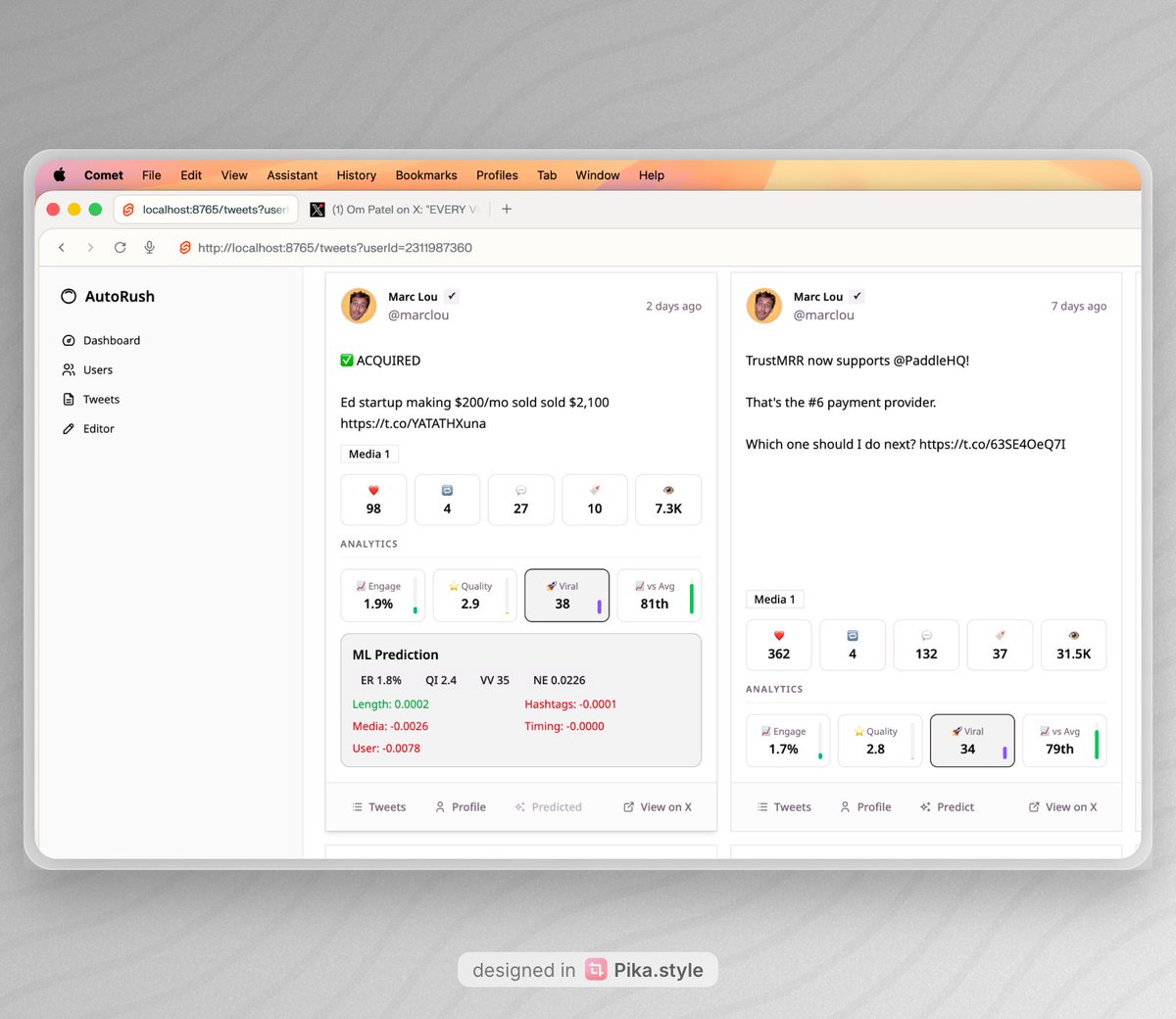Open View on X for TrustMRR tweet

click(x=1063, y=807)
